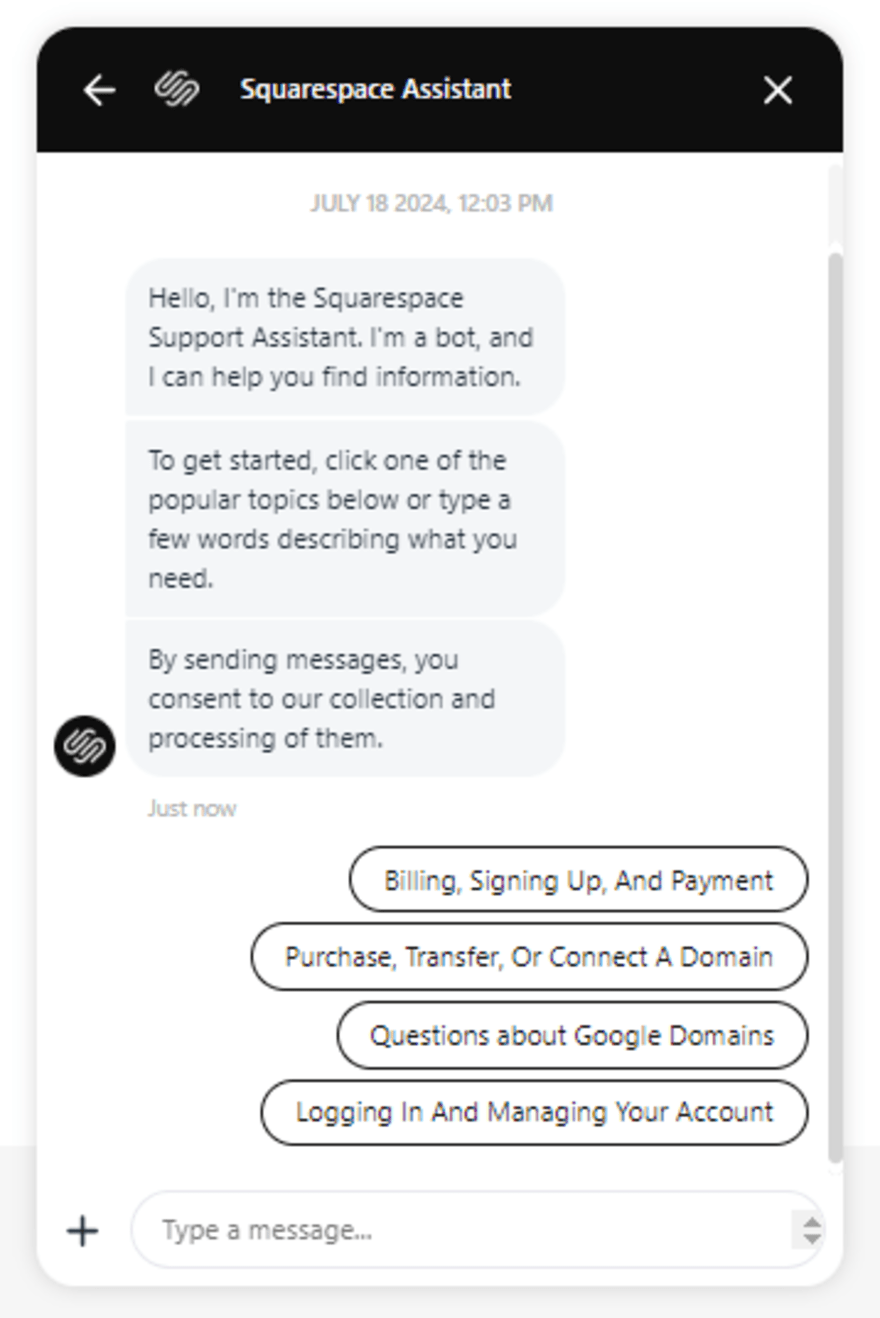Select the Squarespace logo in the header
This screenshot has width=880, height=1318.
[175, 90]
